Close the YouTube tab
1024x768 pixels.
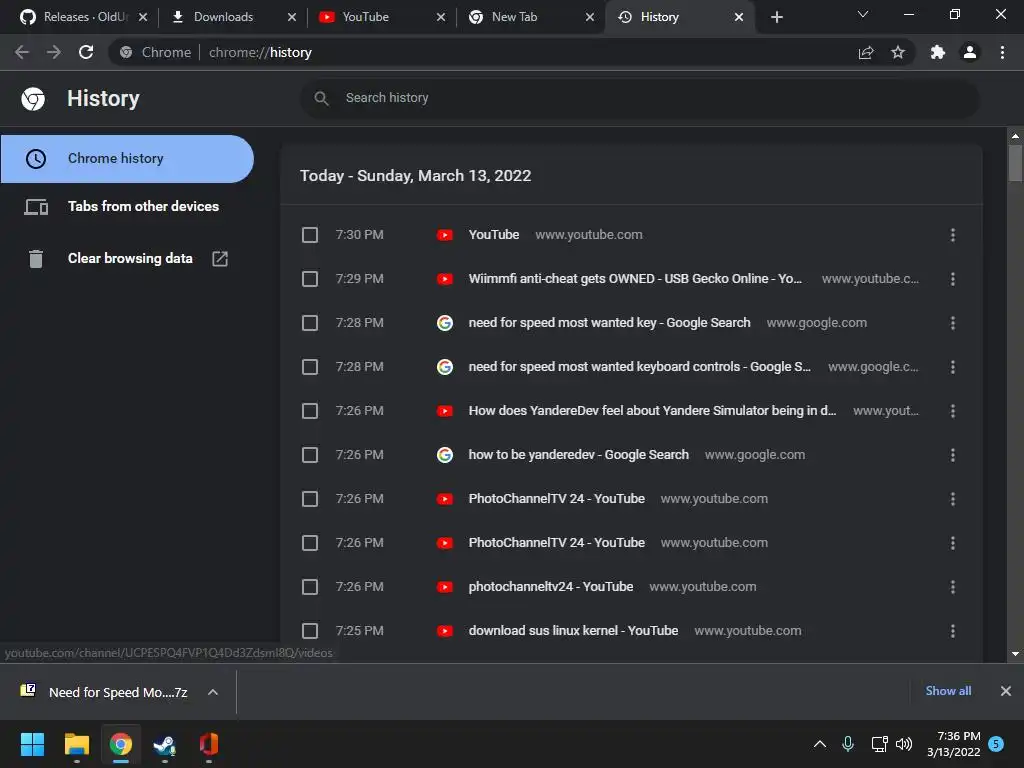[441, 17]
